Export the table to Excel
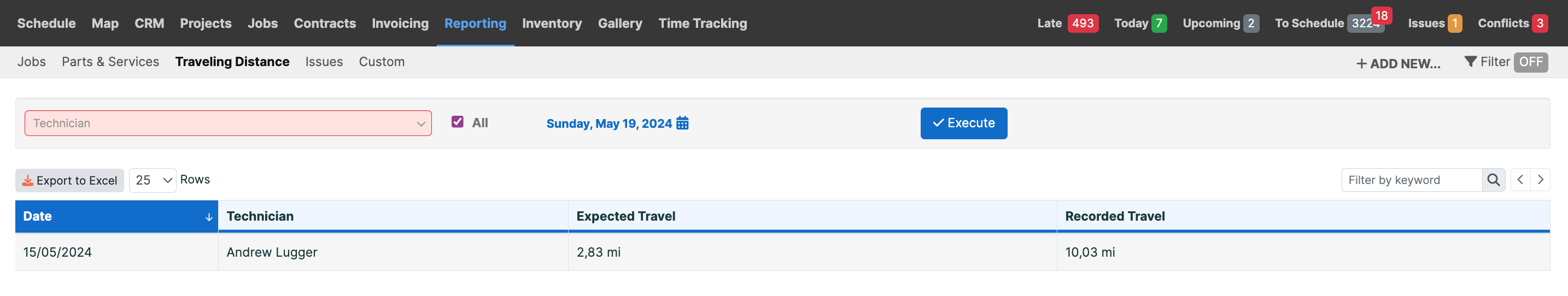Viewport: 1568px width, 296px height. click(69, 181)
